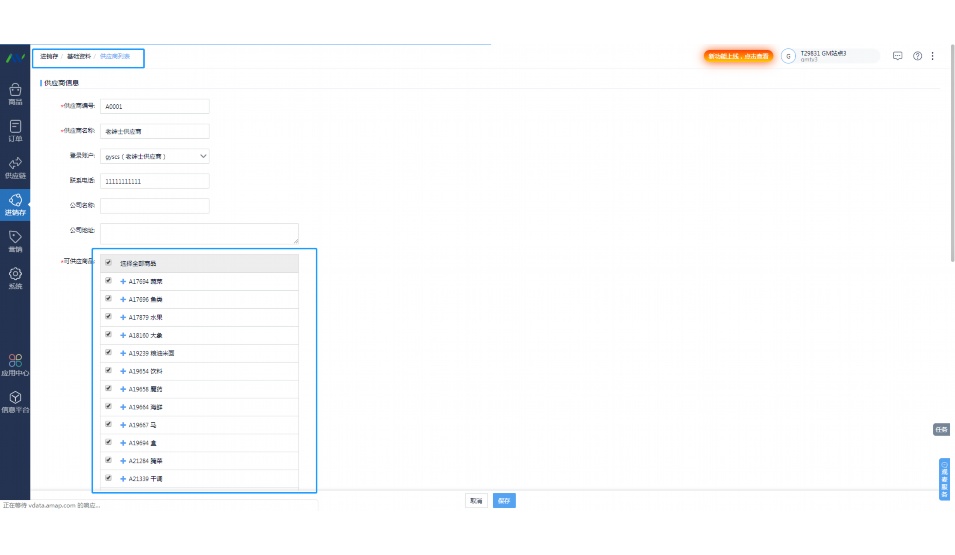Click the 公司名称 input field
The width and height of the screenshot is (955, 555).
(x=155, y=206)
